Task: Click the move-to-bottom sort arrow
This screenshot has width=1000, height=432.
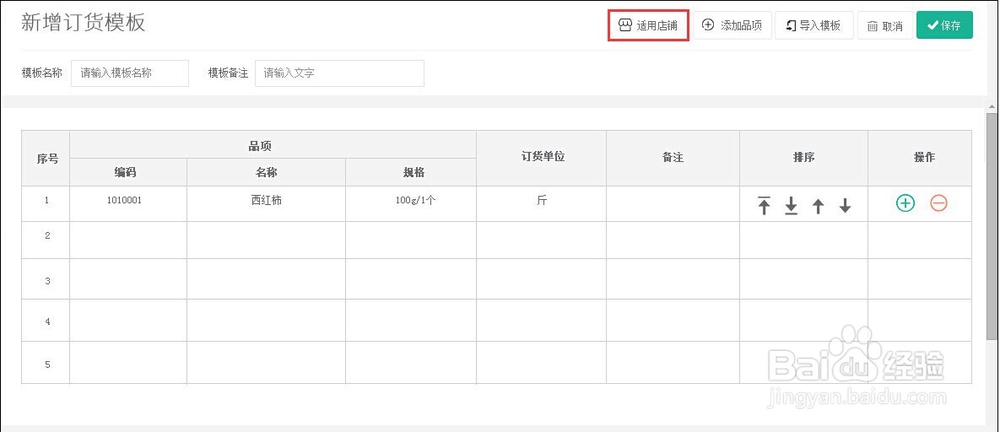Action: point(791,205)
